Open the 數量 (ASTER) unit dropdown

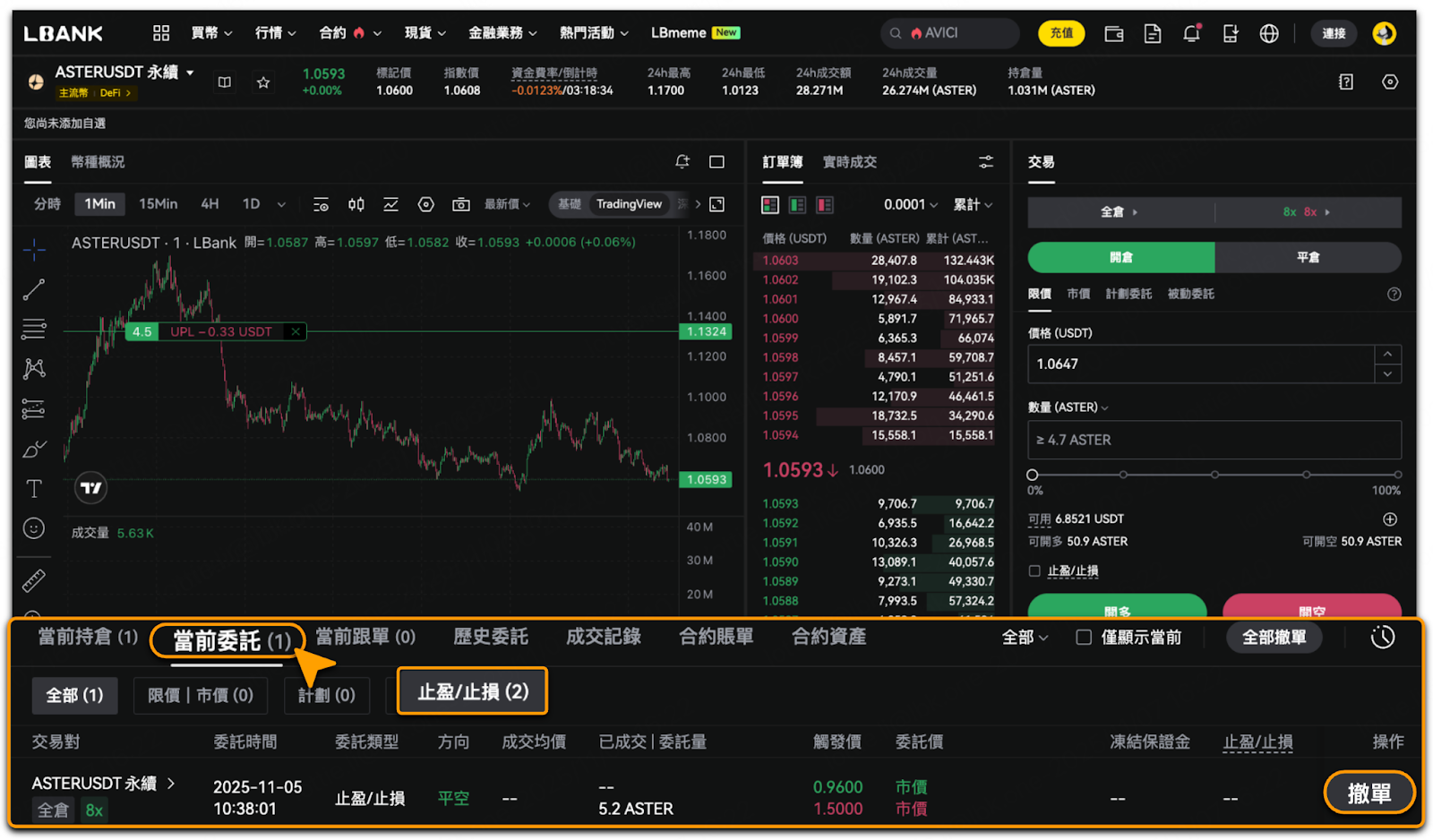click(1068, 407)
